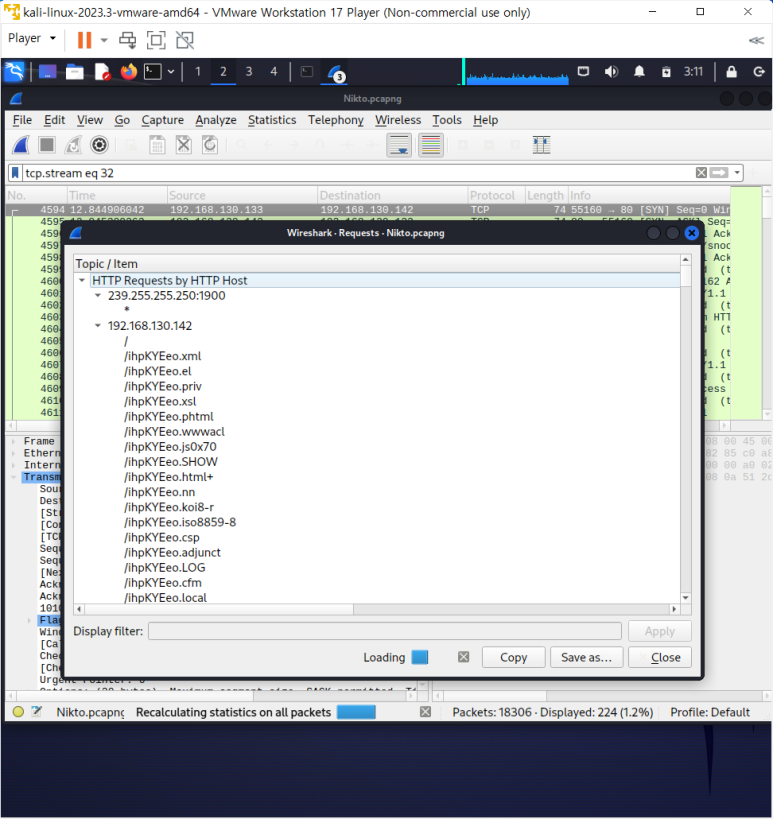
Task: Clear the display filter with X icon
Action: click(x=701, y=173)
